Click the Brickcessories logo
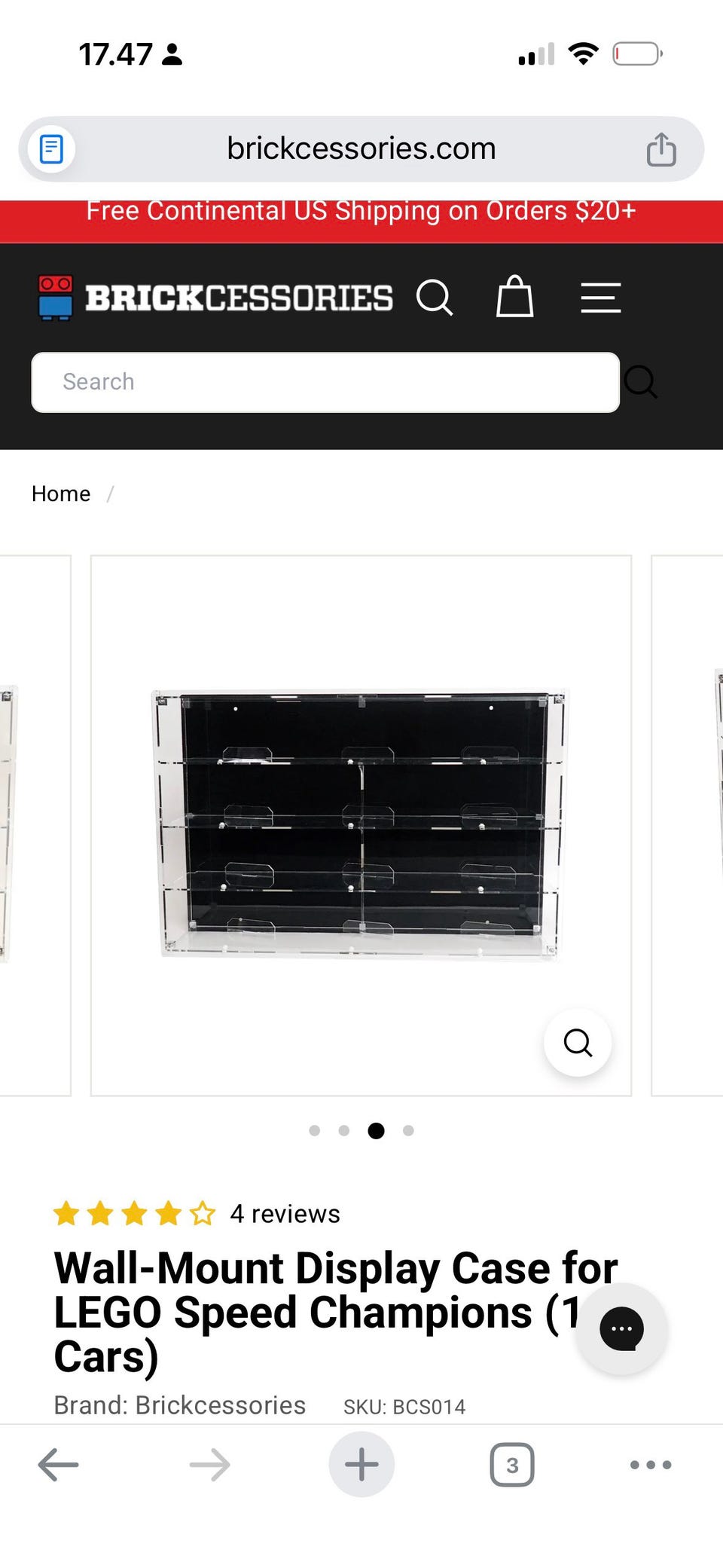Screen dimensions: 723x1568 coord(215,298)
